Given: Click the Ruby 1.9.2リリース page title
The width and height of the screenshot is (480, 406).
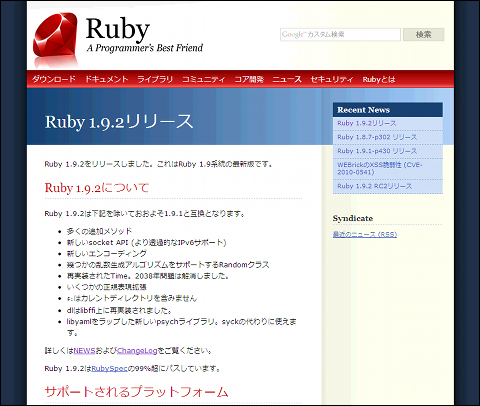Looking at the screenshot, I should pyautogui.click(x=119, y=121).
